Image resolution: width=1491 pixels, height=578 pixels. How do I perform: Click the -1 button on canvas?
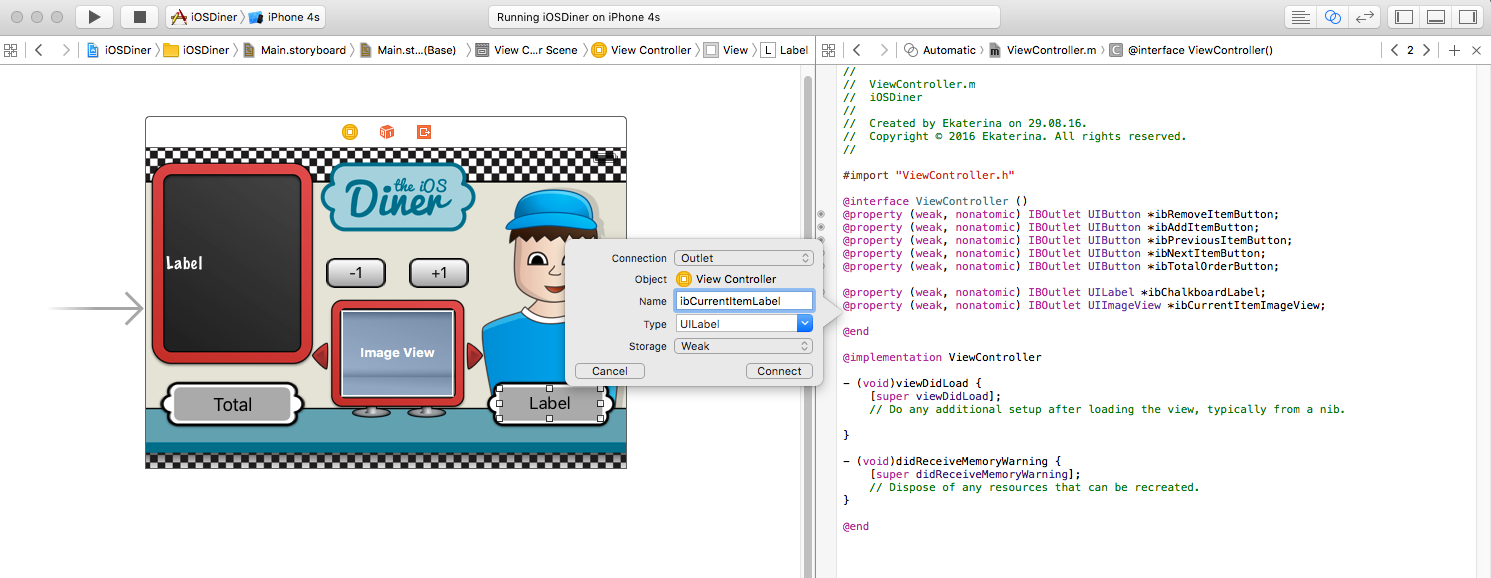(x=355, y=273)
